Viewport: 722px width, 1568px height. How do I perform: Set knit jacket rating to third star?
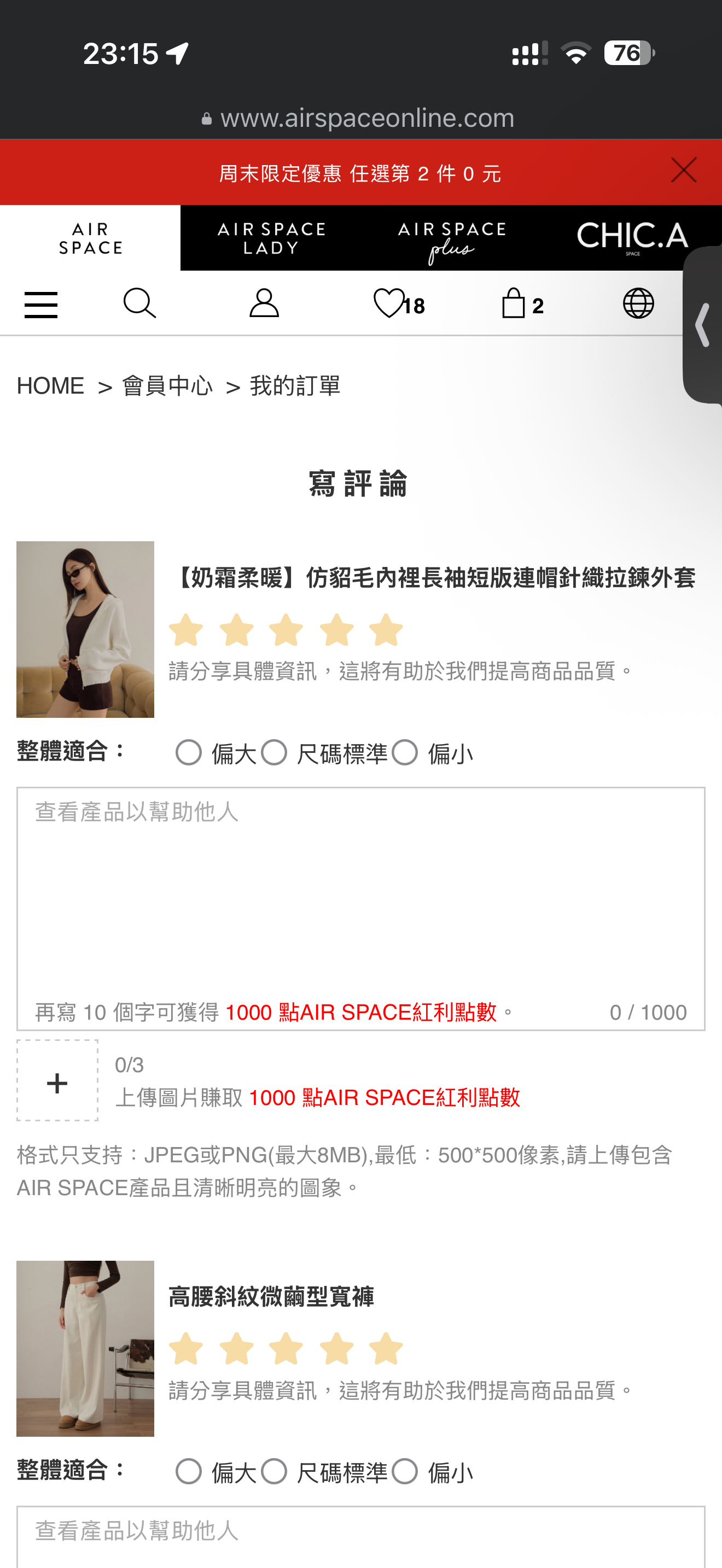pyautogui.click(x=286, y=629)
